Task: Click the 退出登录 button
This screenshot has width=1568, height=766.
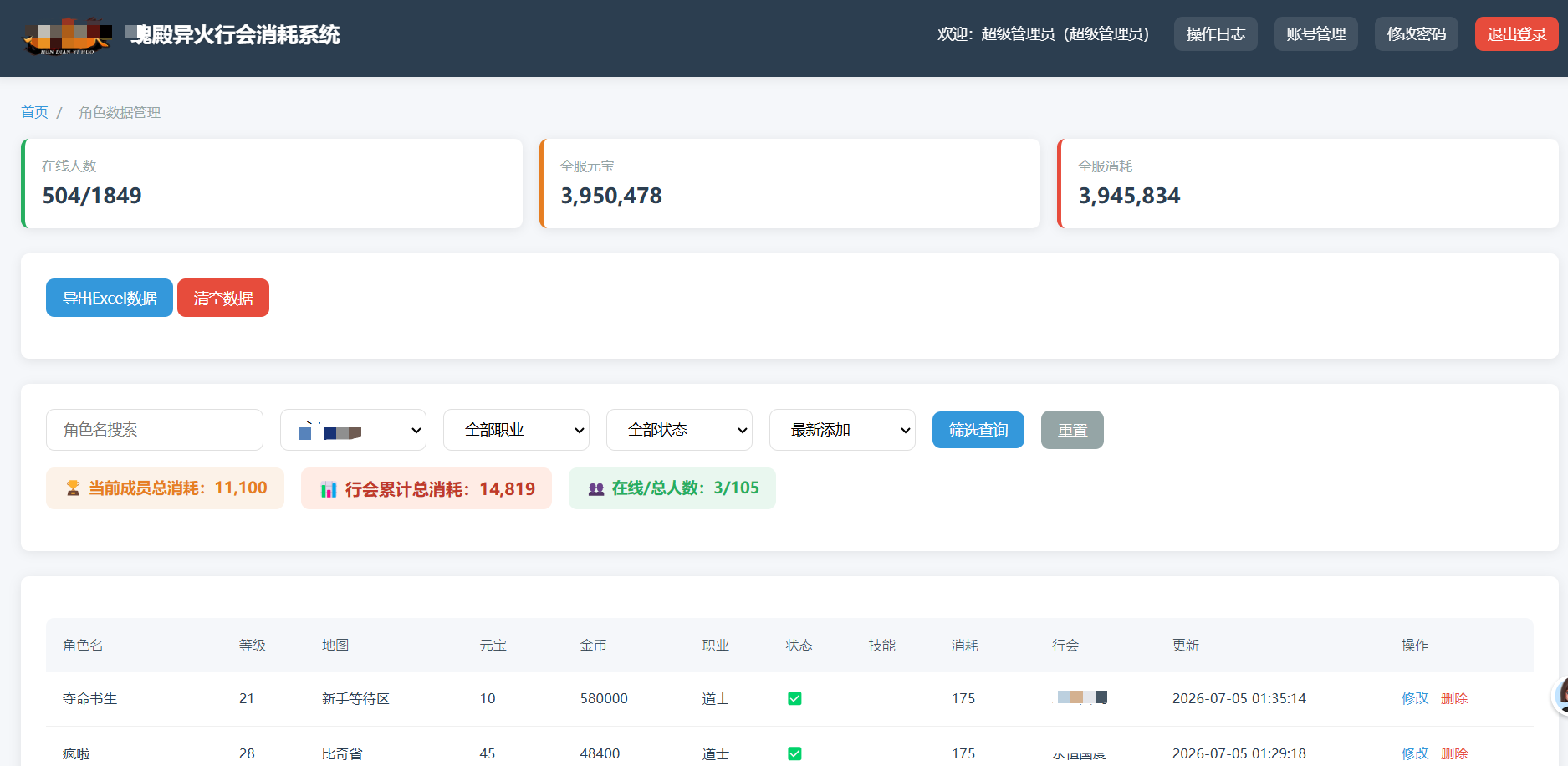Action: coord(1516,34)
